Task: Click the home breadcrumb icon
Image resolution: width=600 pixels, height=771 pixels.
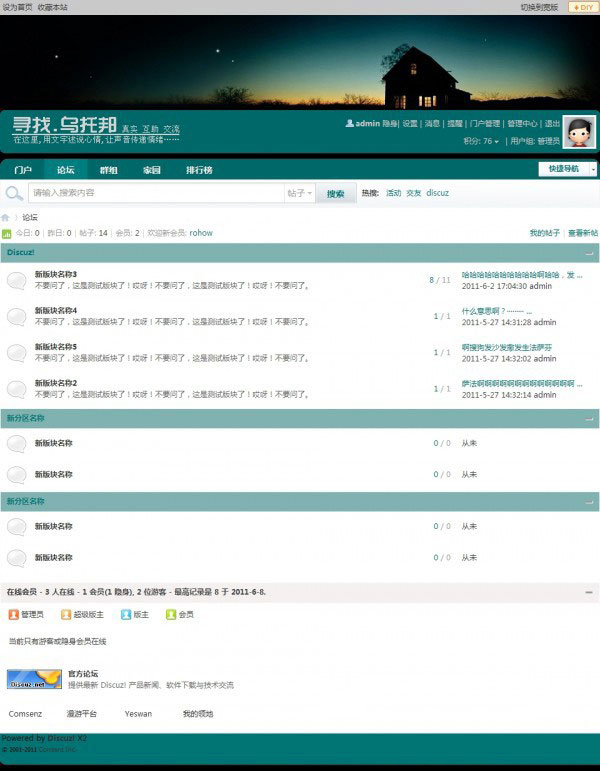Action: tap(5, 218)
